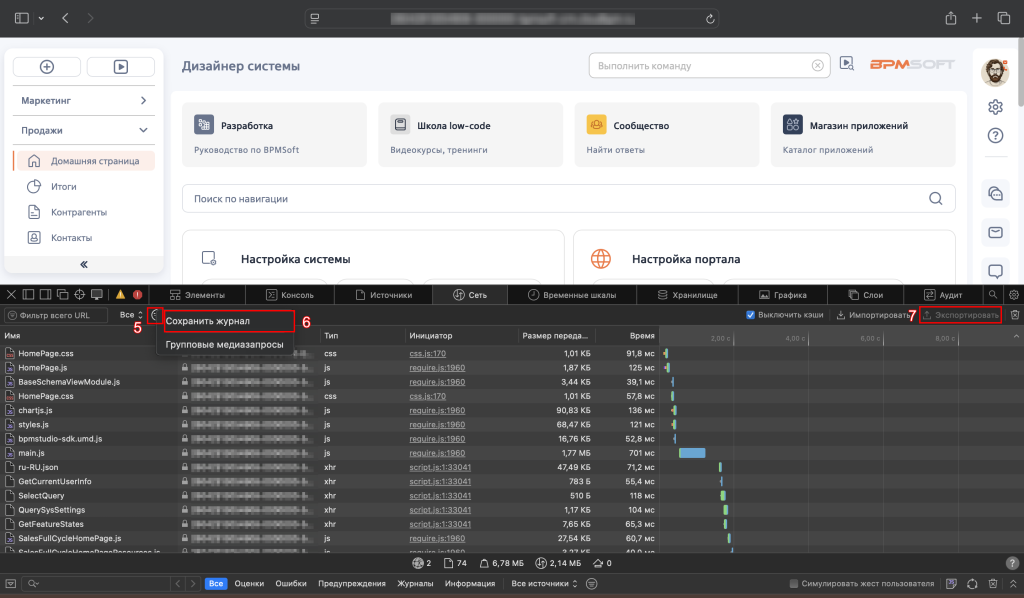Reload page using the address bar icon
Screen dimensions: 1024x598
(x=710, y=19)
